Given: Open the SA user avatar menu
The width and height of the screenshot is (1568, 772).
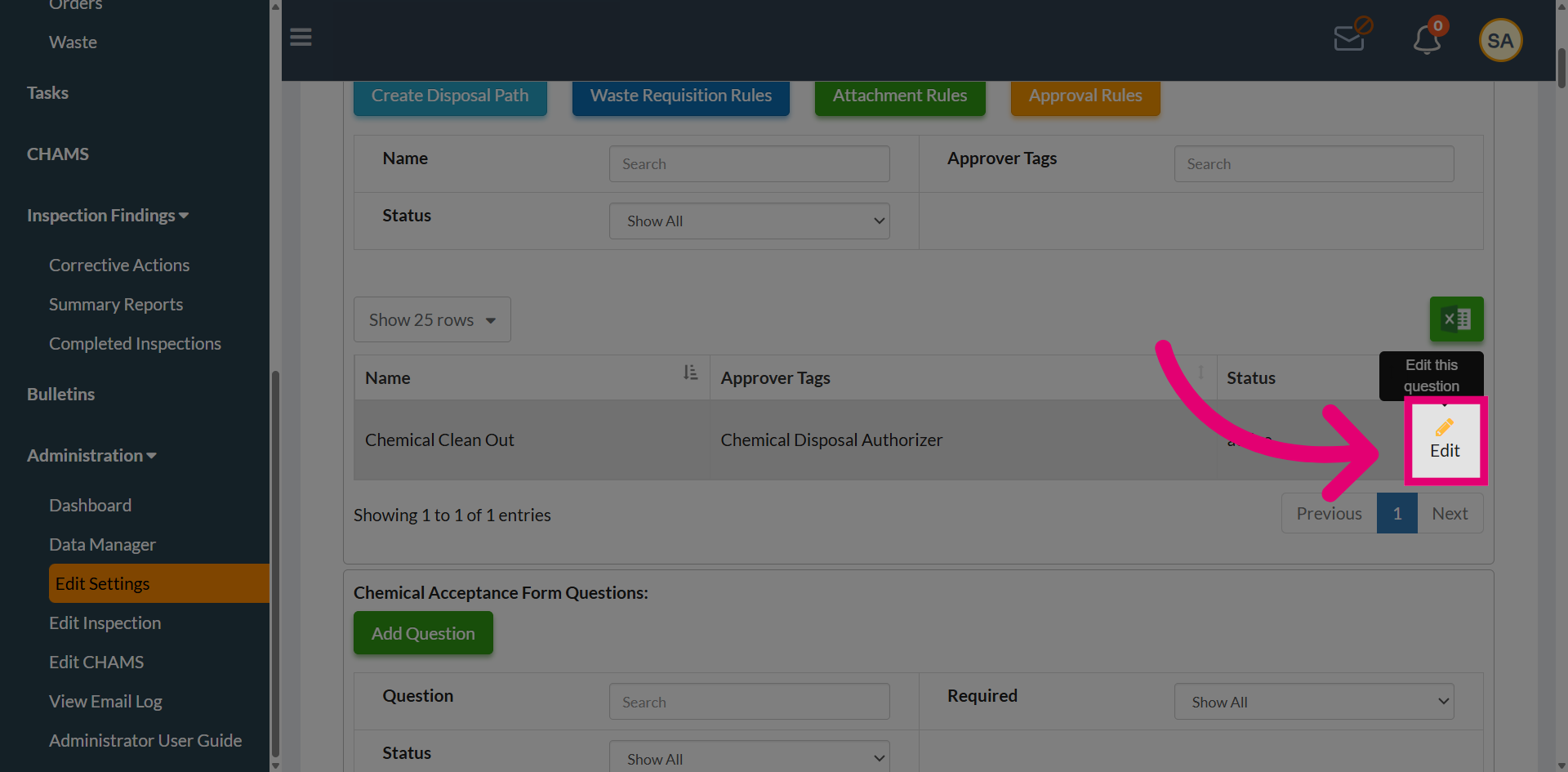Looking at the screenshot, I should point(1500,40).
